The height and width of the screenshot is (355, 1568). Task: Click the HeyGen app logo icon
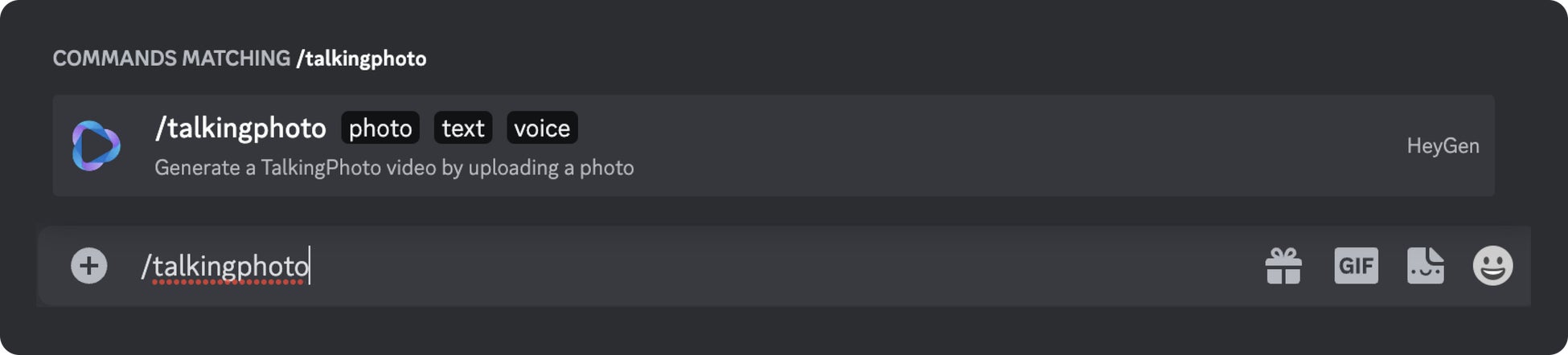coord(96,145)
